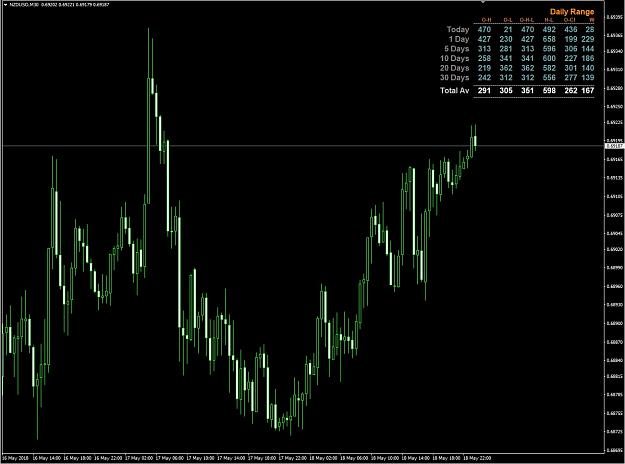625x464 pixels.
Task: Click the 17 May 02:00 time axis label
Action: click(140, 458)
